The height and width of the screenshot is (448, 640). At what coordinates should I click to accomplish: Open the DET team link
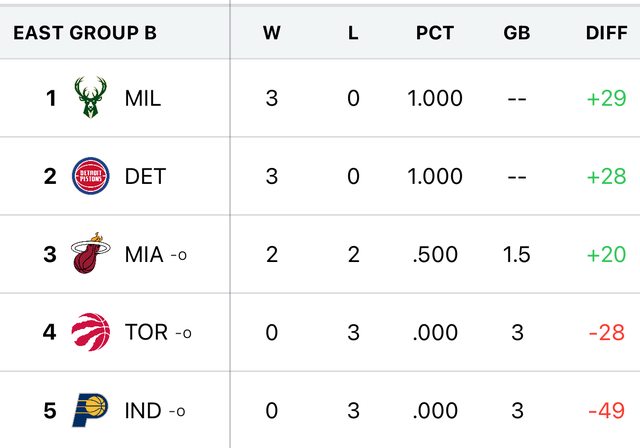coord(145,176)
